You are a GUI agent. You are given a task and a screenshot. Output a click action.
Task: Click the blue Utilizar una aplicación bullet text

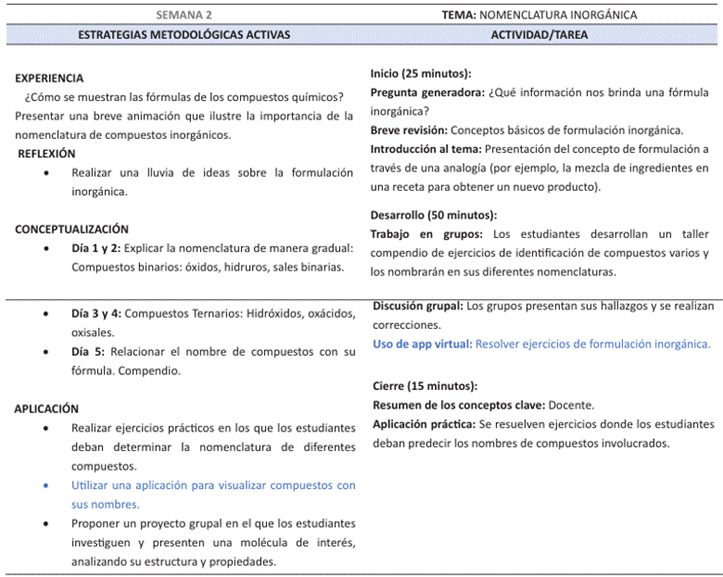tap(213, 494)
